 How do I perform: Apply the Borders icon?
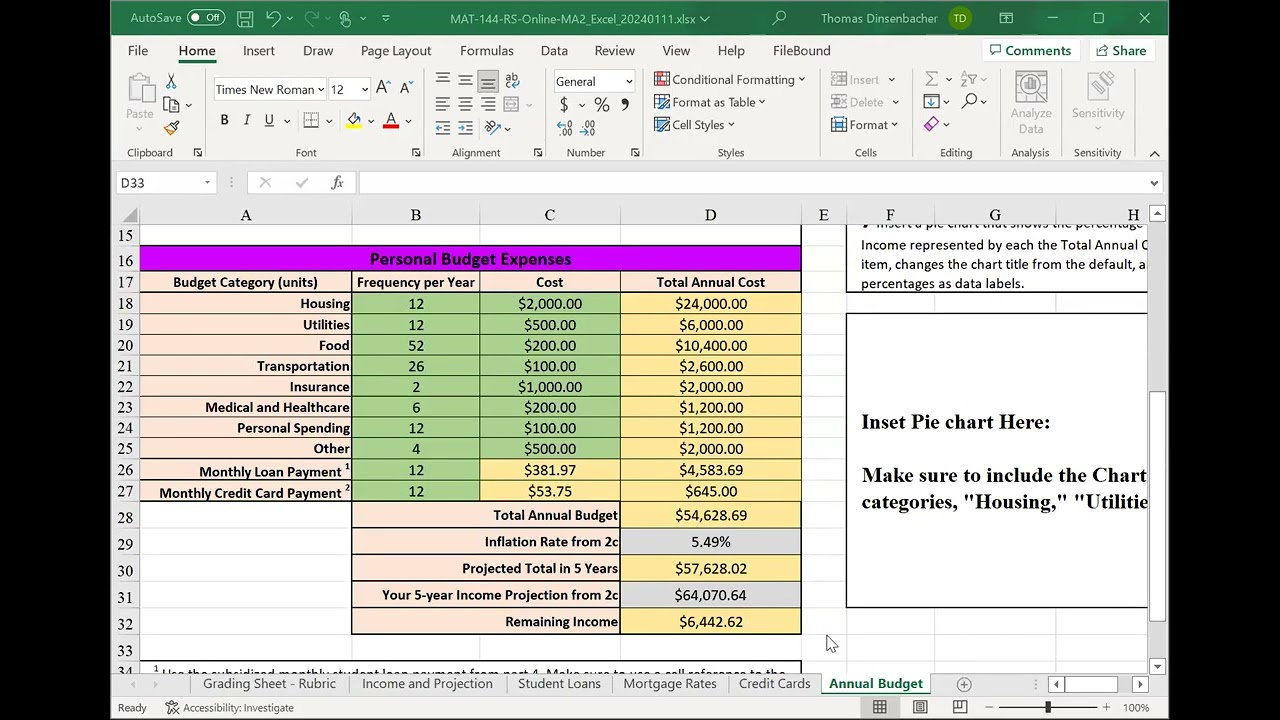pyautogui.click(x=311, y=120)
